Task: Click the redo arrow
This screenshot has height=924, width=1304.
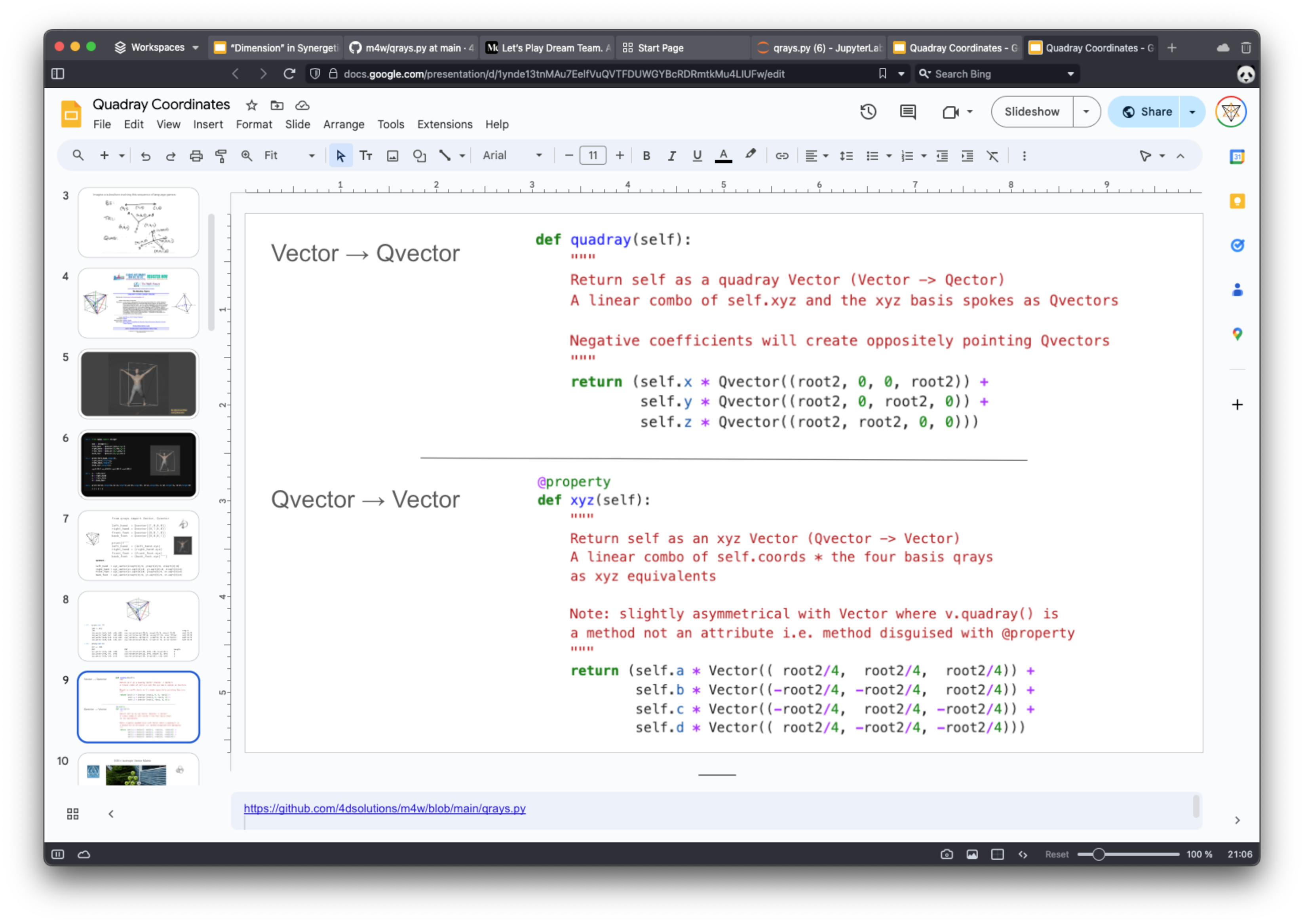Action: pos(171,155)
